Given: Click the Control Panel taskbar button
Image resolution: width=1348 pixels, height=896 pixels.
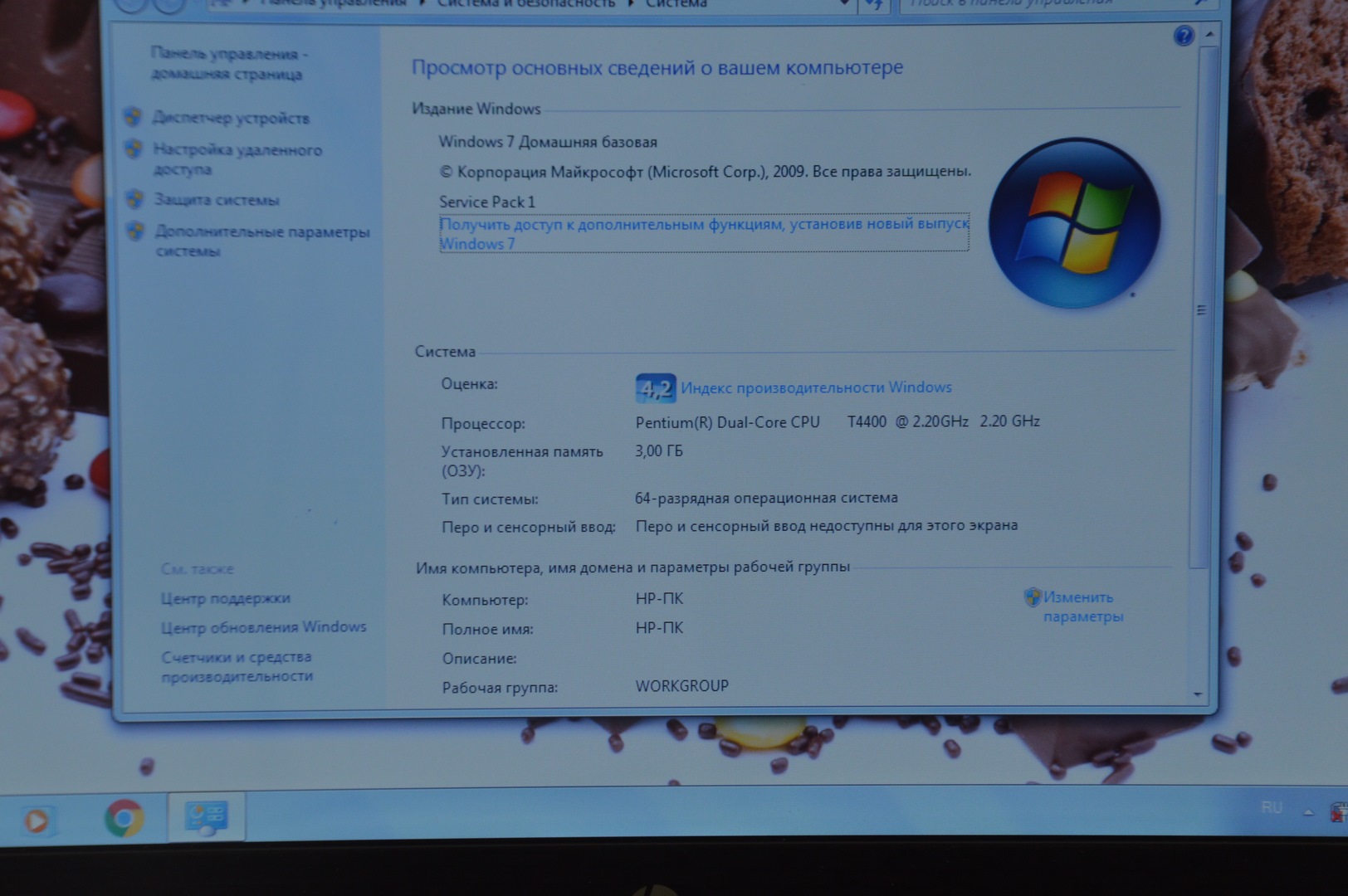Looking at the screenshot, I should [x=207, y=817].
